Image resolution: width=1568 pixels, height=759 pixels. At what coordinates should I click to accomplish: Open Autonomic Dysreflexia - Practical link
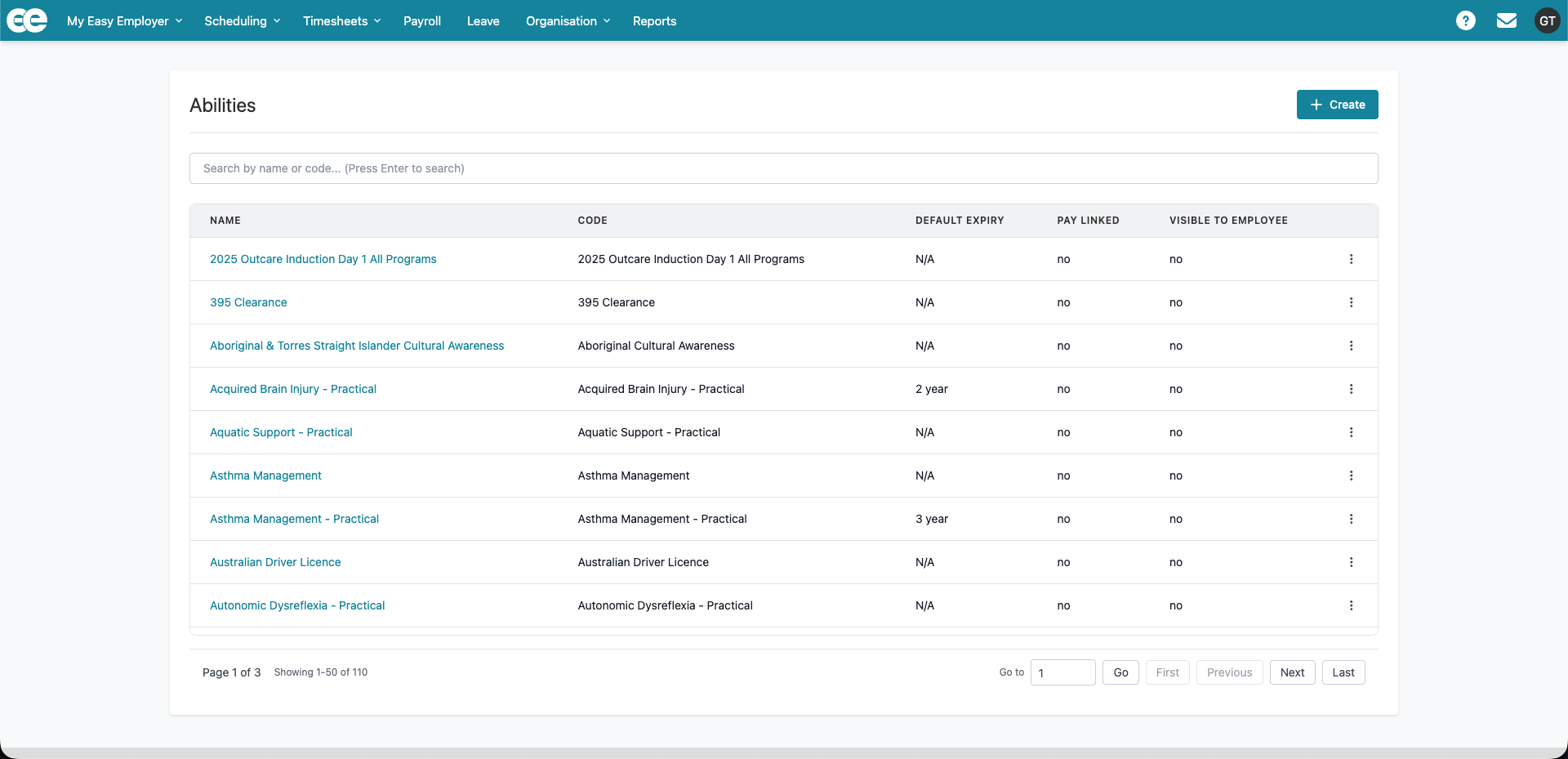pyautogui.click(x=297, y=605)
